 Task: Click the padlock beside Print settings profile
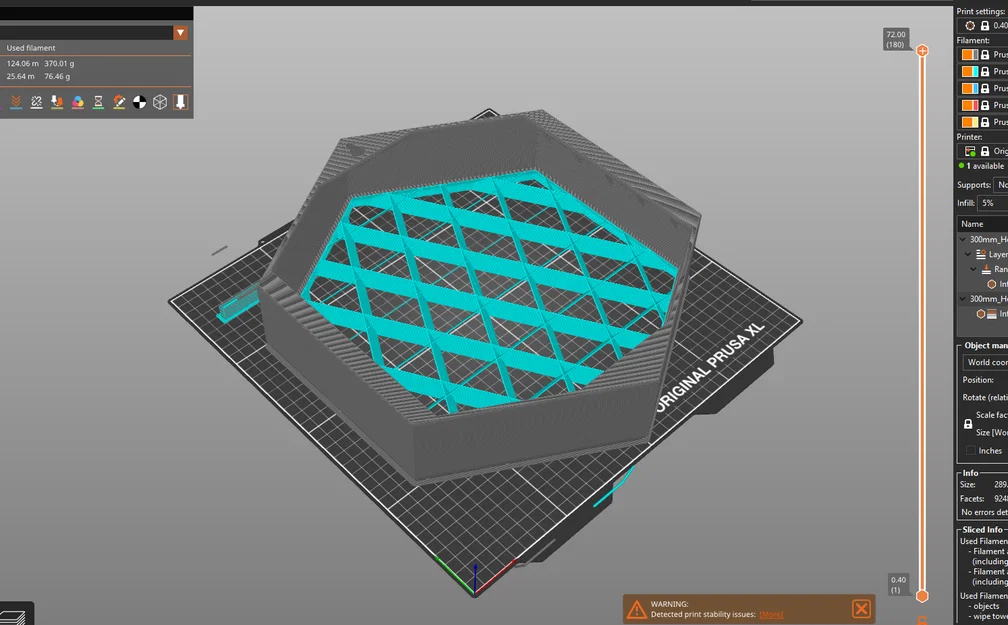985,26
